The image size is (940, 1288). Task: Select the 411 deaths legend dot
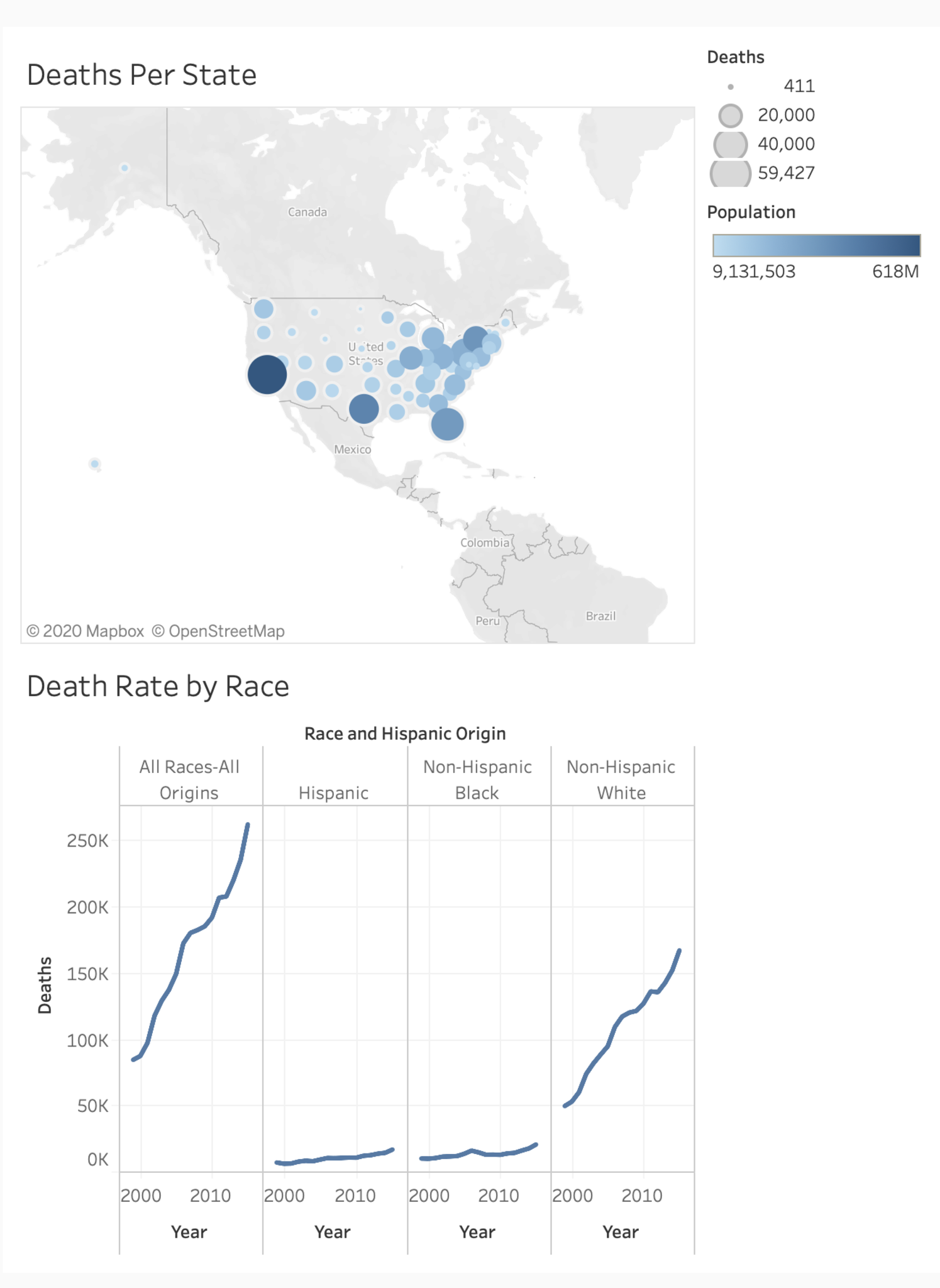pos(731,87)
